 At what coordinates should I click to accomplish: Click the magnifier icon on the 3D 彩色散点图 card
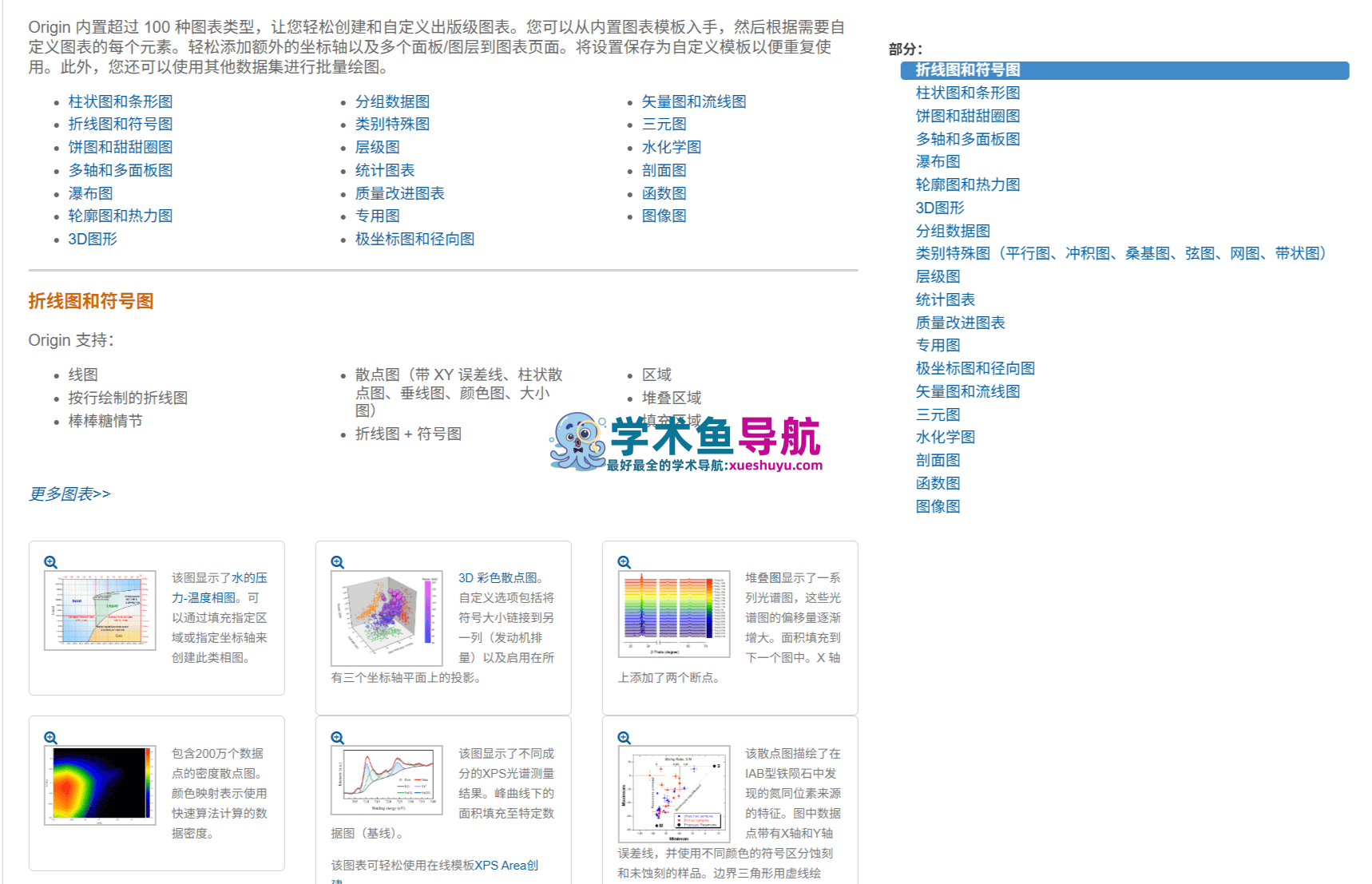pyautogui.click(x=338, y=562)
